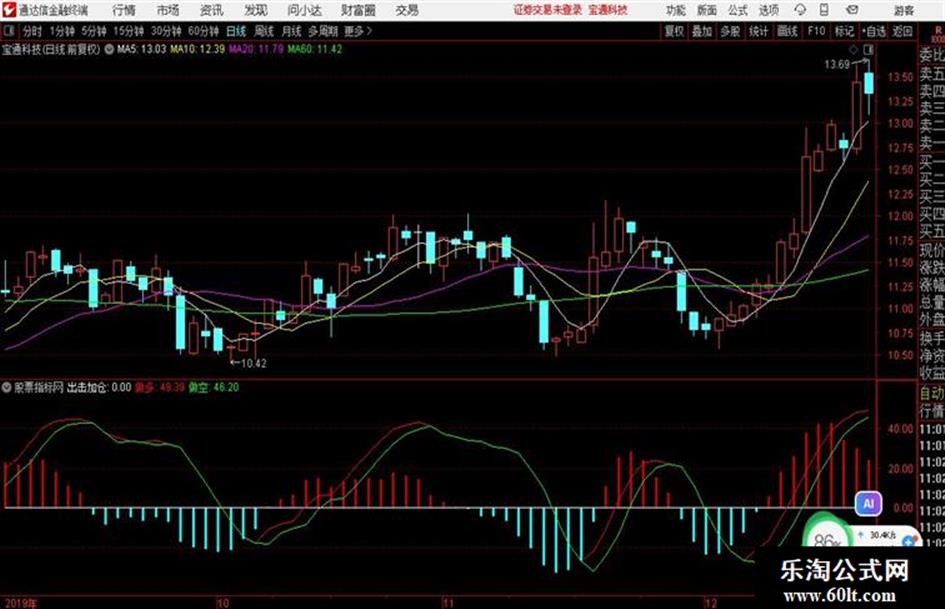
Task: Click the 出击加仓: 0.00 indicator value
Action: pos(99,387)
